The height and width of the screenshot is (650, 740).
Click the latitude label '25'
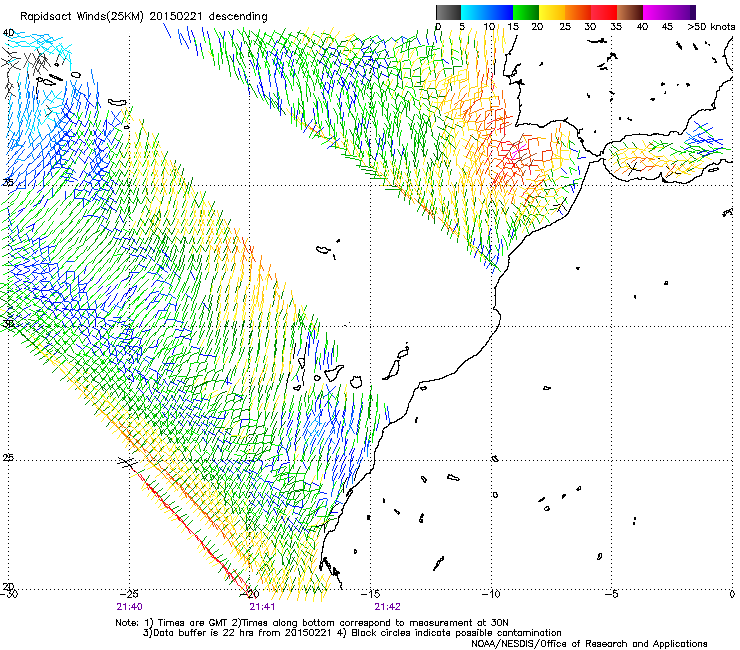pyautogui.click(x=8, y=458)
